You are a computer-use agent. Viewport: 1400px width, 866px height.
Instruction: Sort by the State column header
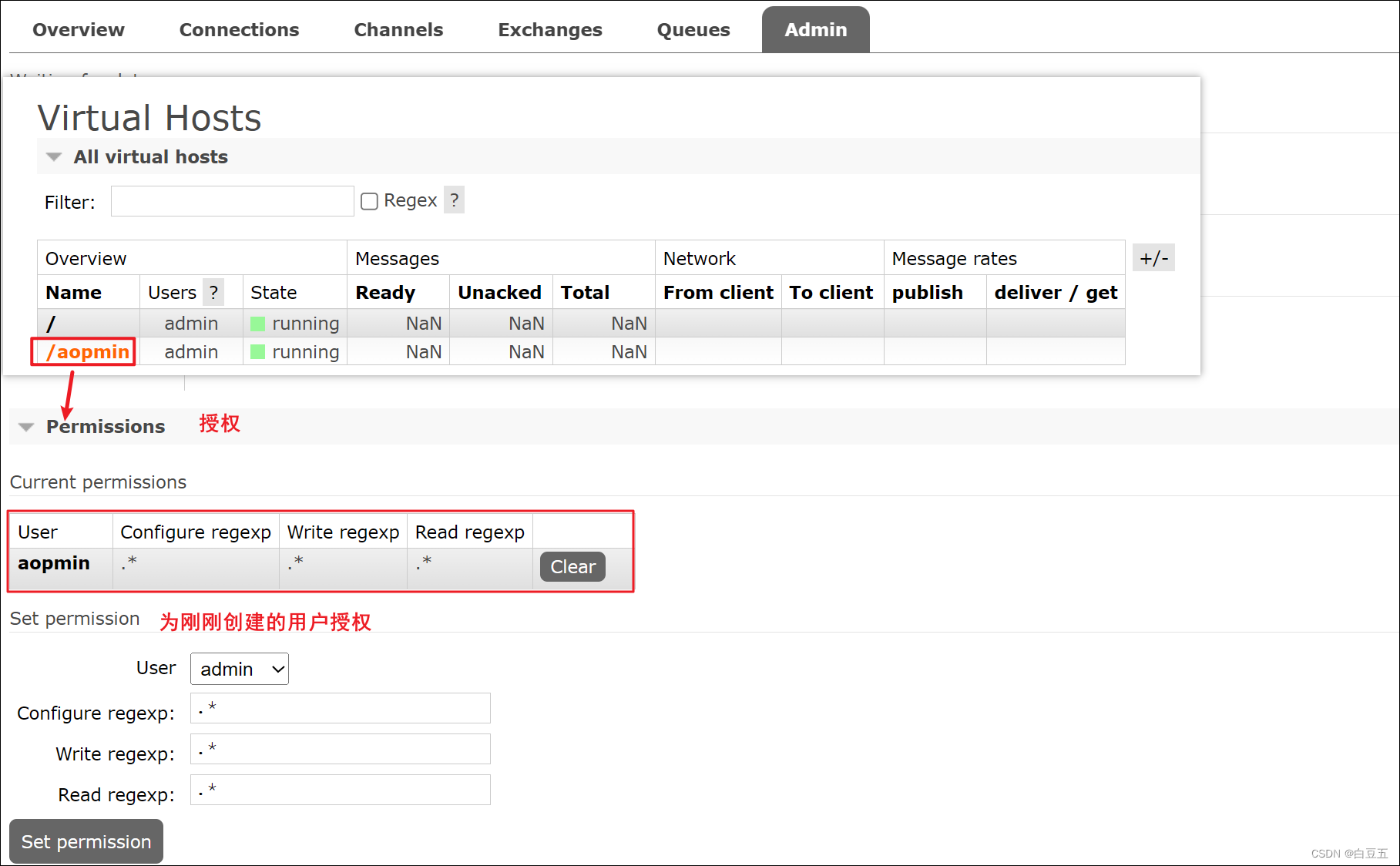tap(274, 293)
